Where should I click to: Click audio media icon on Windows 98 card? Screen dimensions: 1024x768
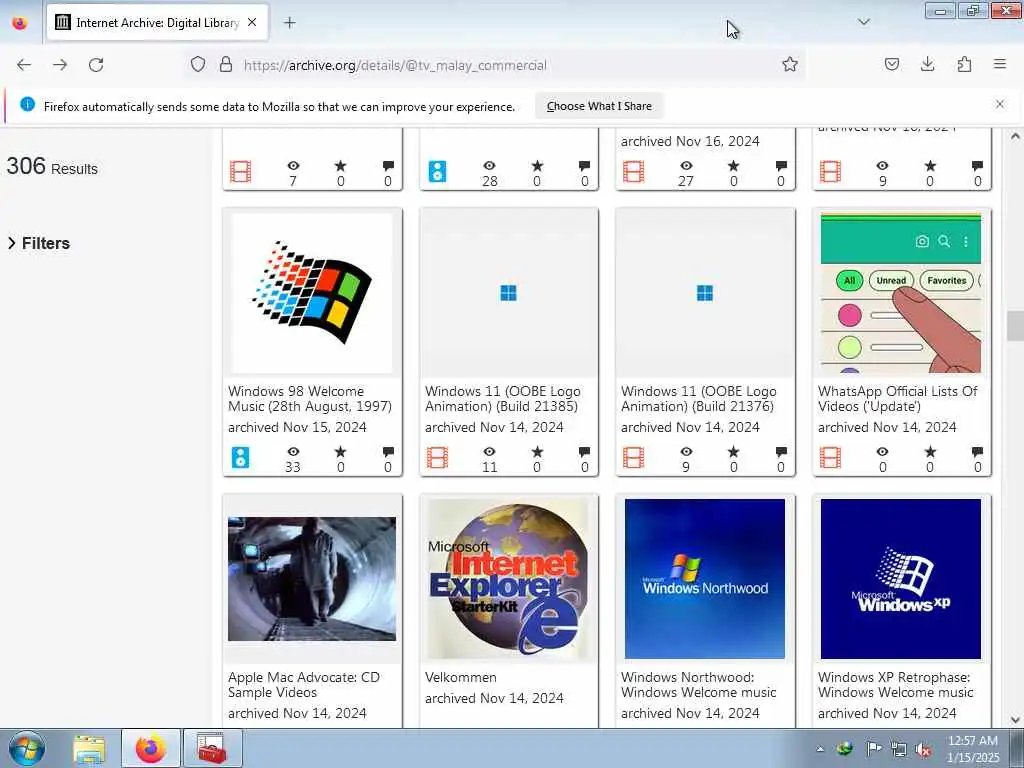(x=240, y=457)
